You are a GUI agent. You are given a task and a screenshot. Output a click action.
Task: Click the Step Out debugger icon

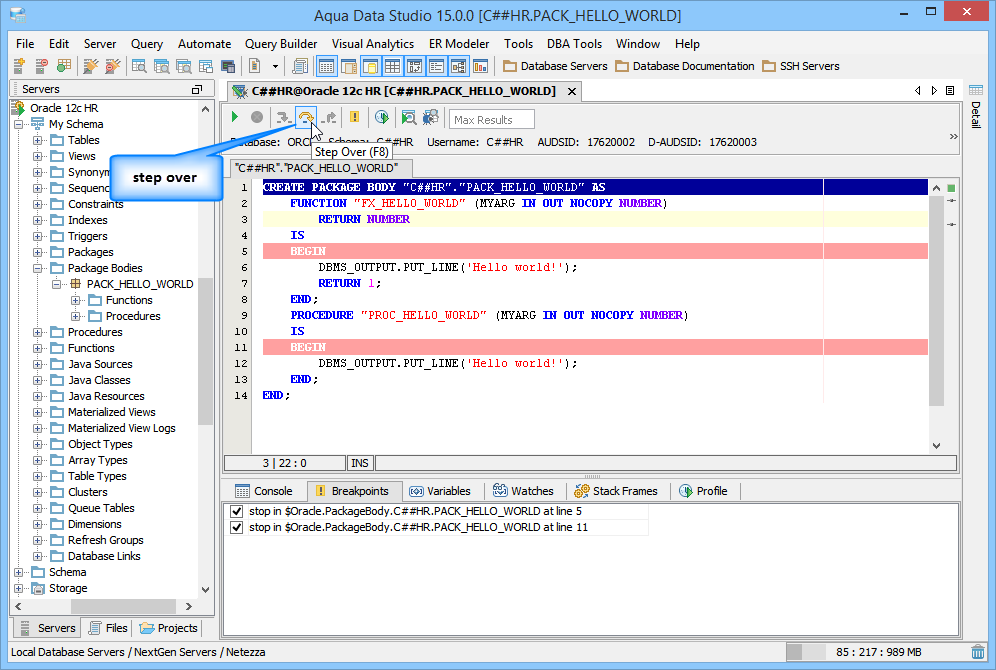(328, 118)
